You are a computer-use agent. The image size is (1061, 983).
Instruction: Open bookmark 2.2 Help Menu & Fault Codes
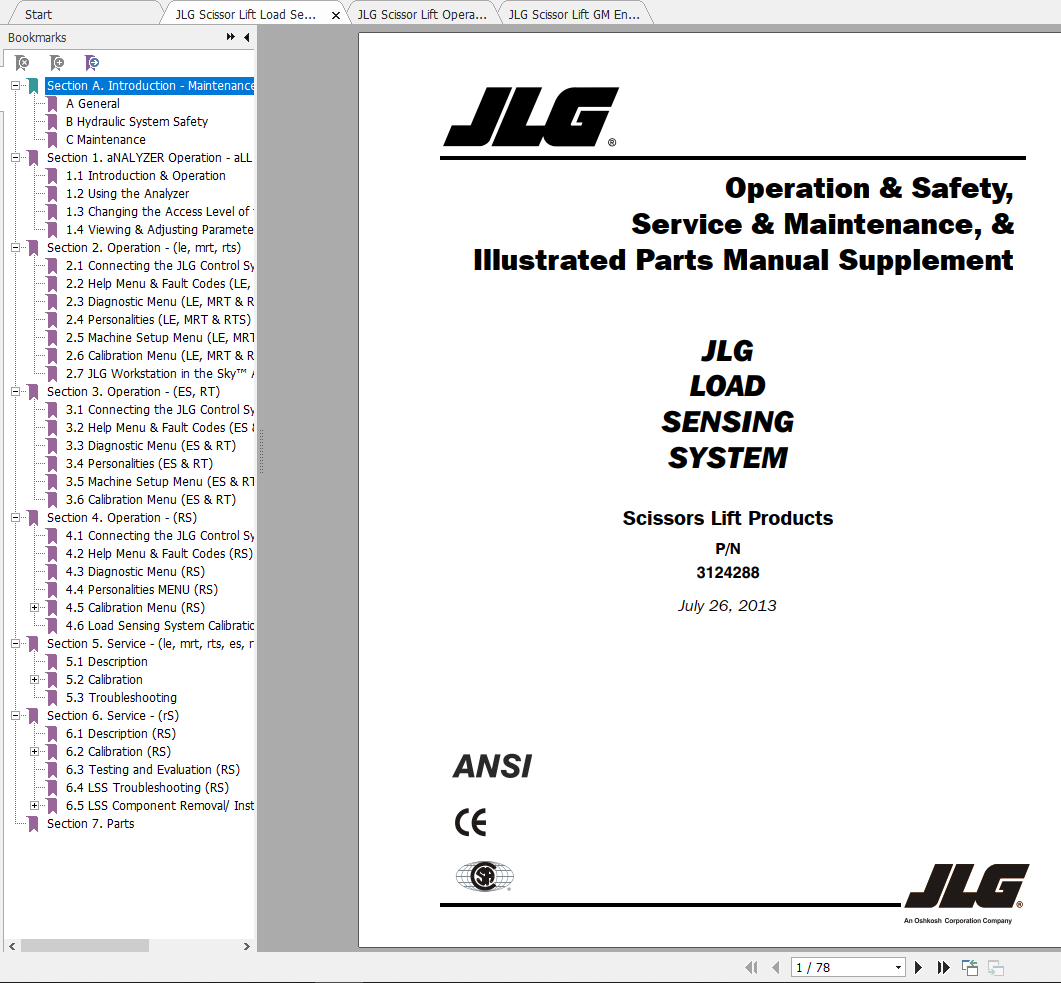(158, 283)
